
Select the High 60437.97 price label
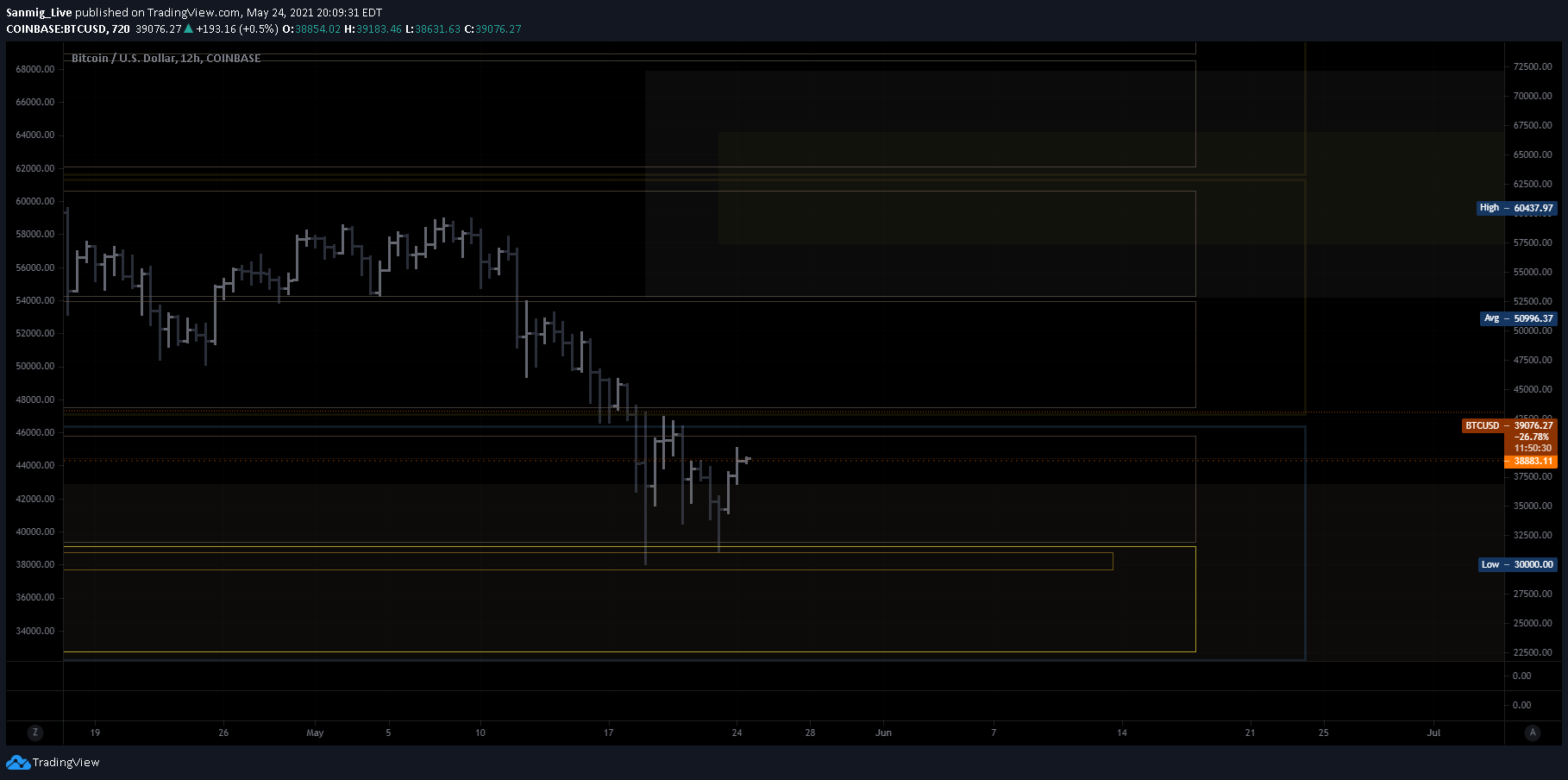tap(1517, 208)
